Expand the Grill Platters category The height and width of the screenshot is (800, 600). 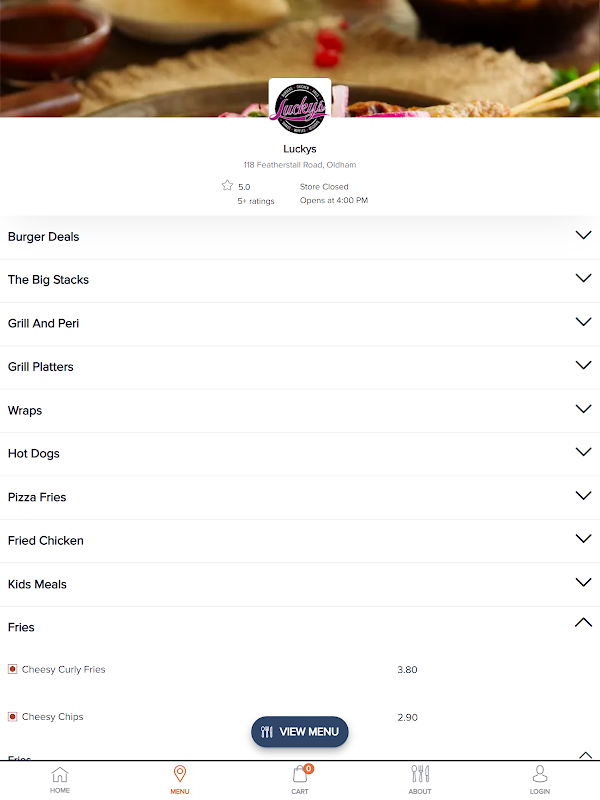300,367
